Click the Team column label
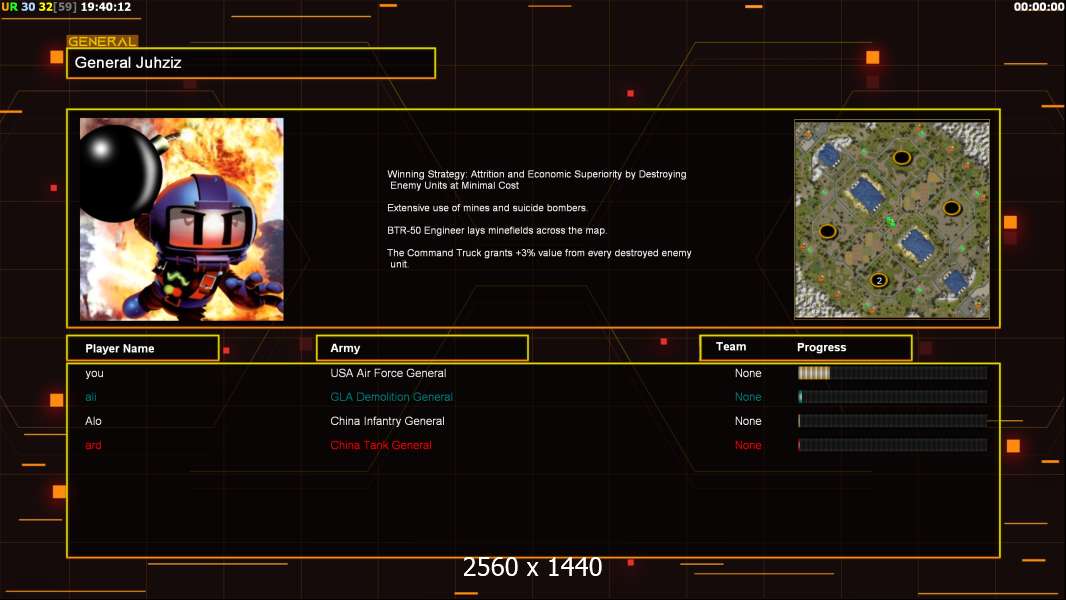1066x600 pixels. (x=731, y=347)
